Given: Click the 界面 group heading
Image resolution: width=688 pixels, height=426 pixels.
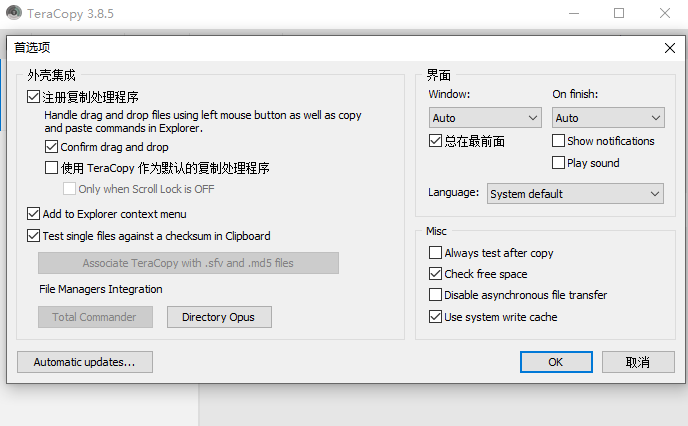Looking at the screenshot, I should (x=438, y=75).
